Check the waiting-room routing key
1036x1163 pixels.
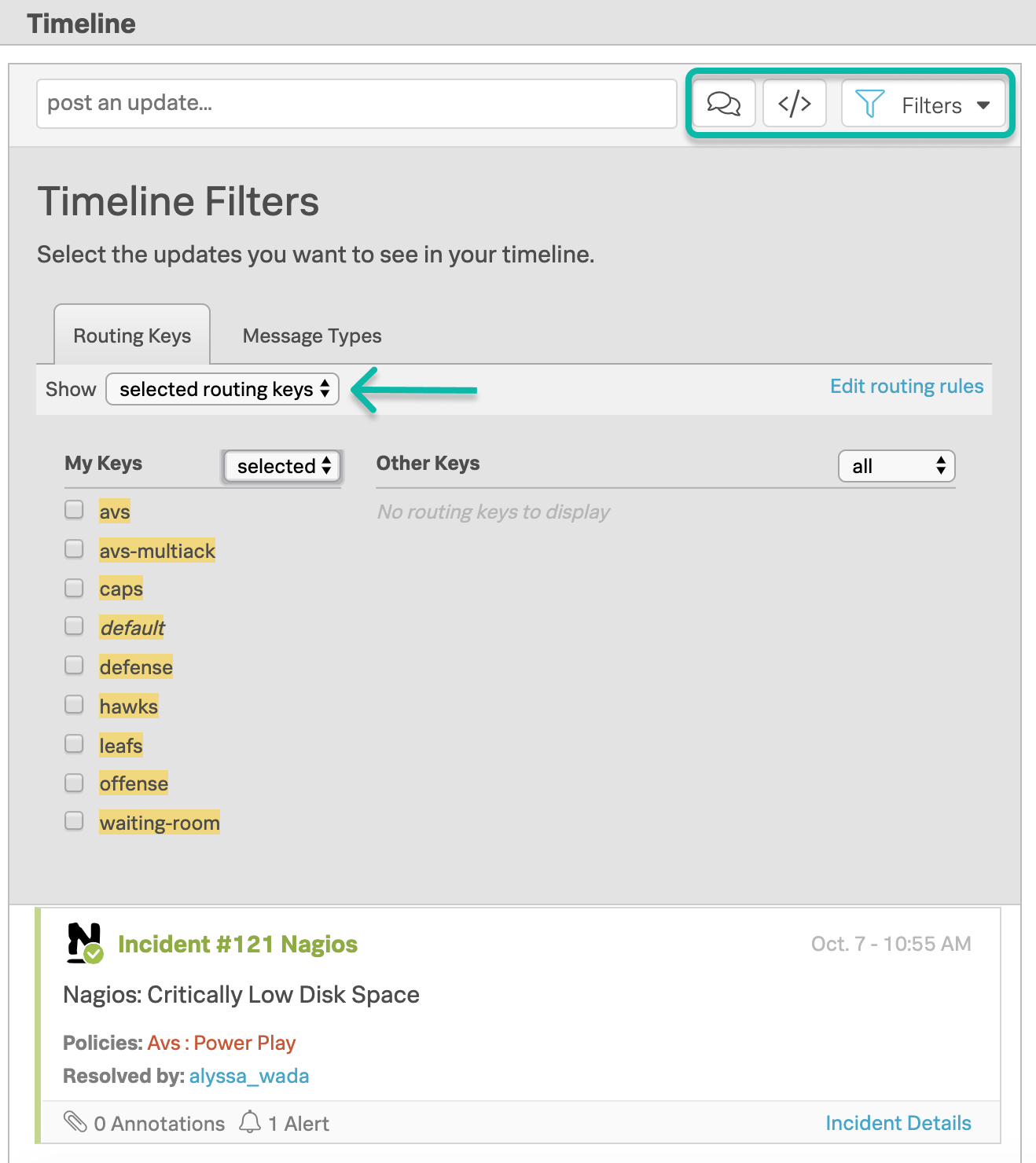click(73, 820)
